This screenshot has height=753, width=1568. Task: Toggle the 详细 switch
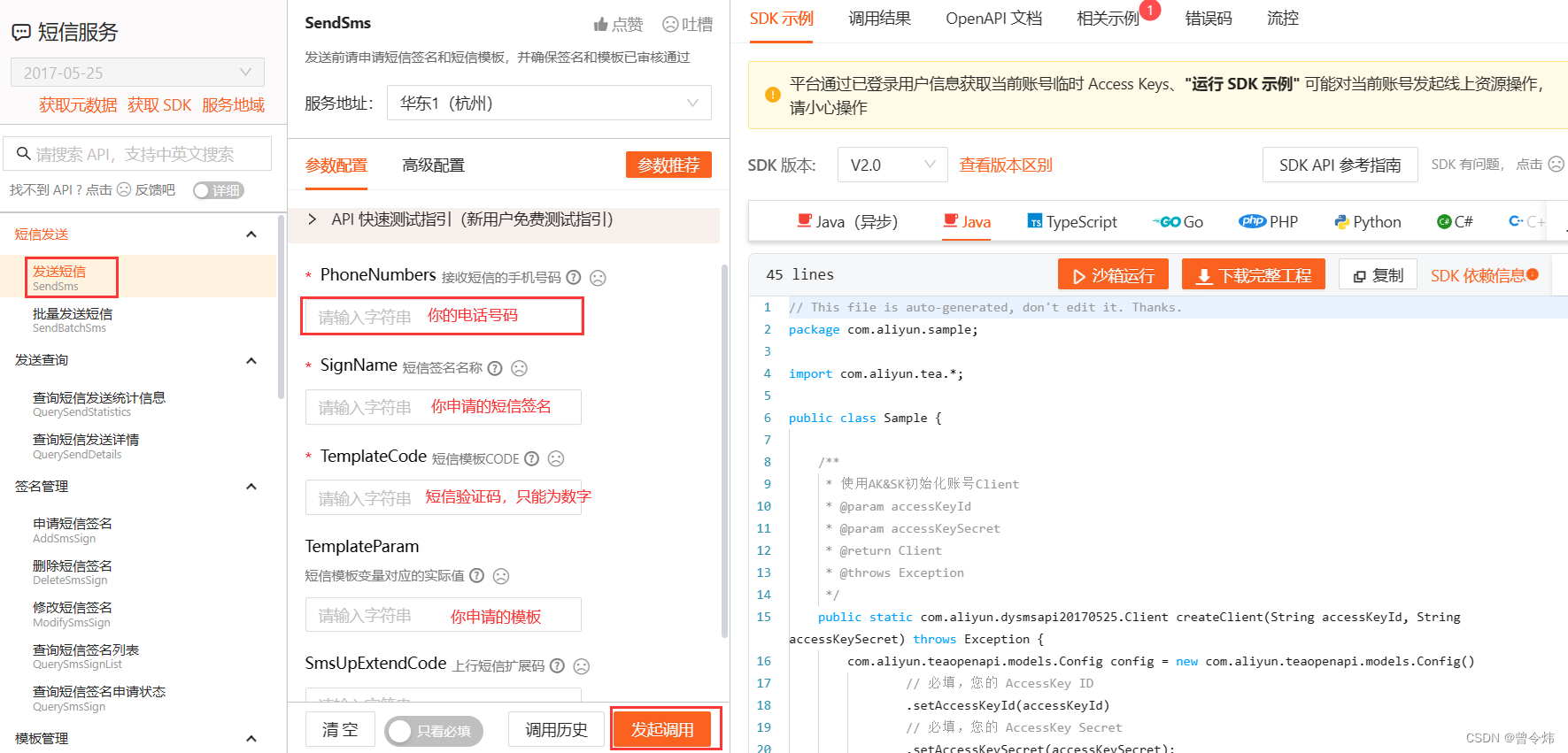[218, 190]
